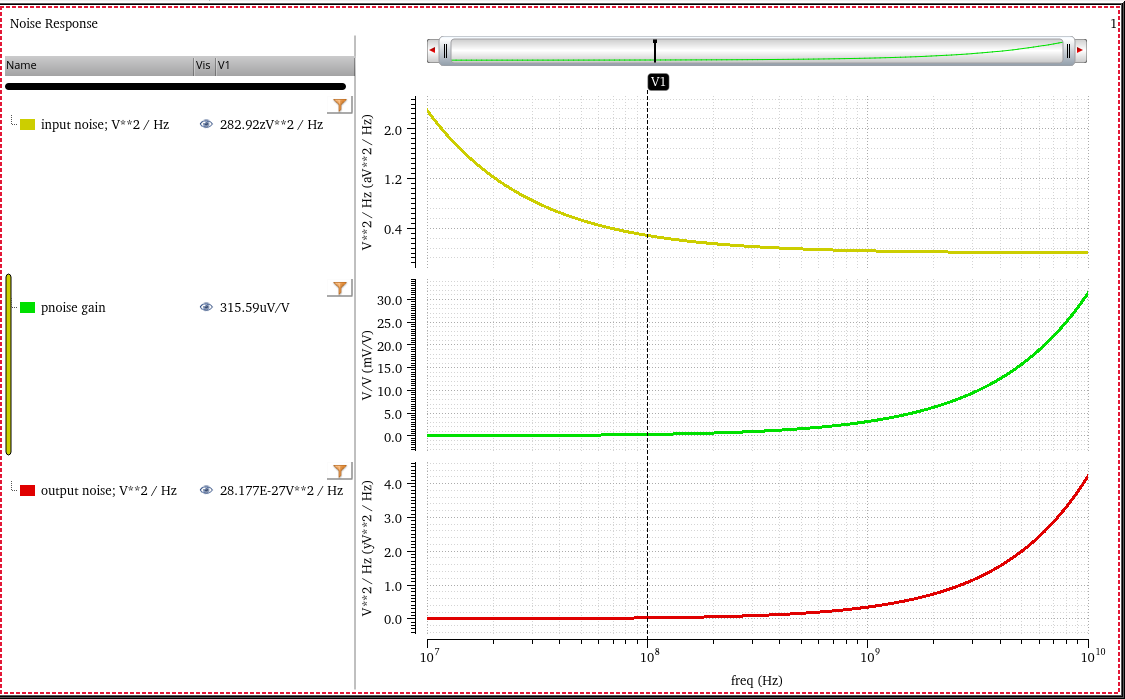Toggle the output noise trace eye icon

[x=206, y=491]
